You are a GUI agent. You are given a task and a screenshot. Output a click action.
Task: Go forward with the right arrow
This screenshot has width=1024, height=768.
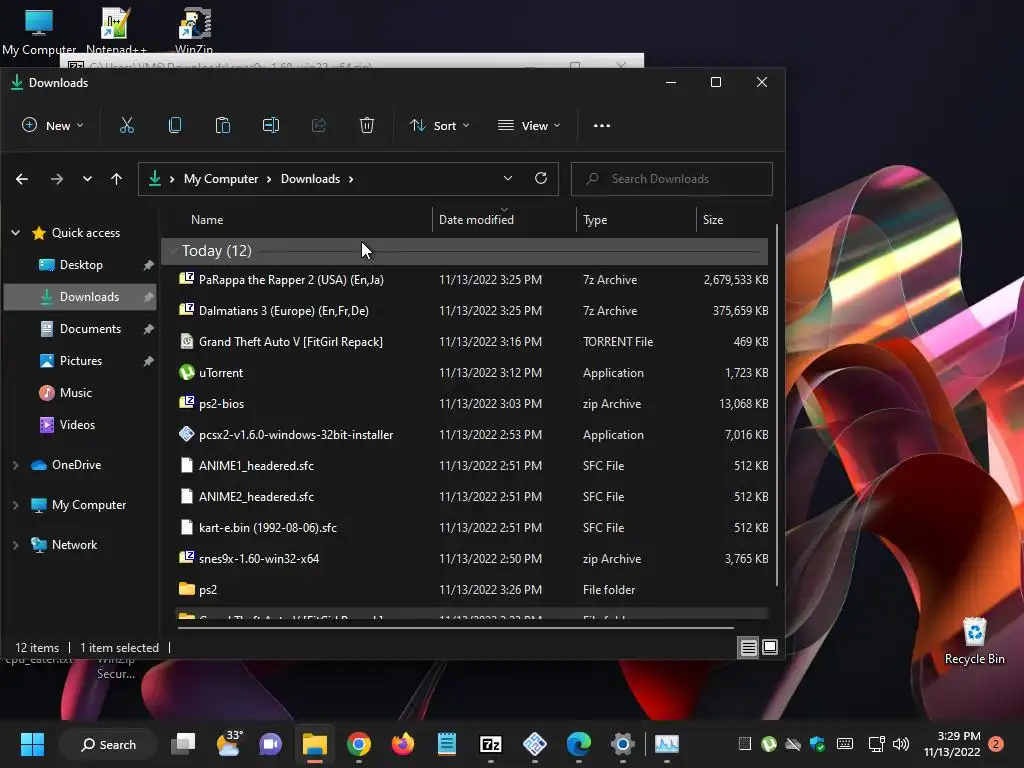57,179
